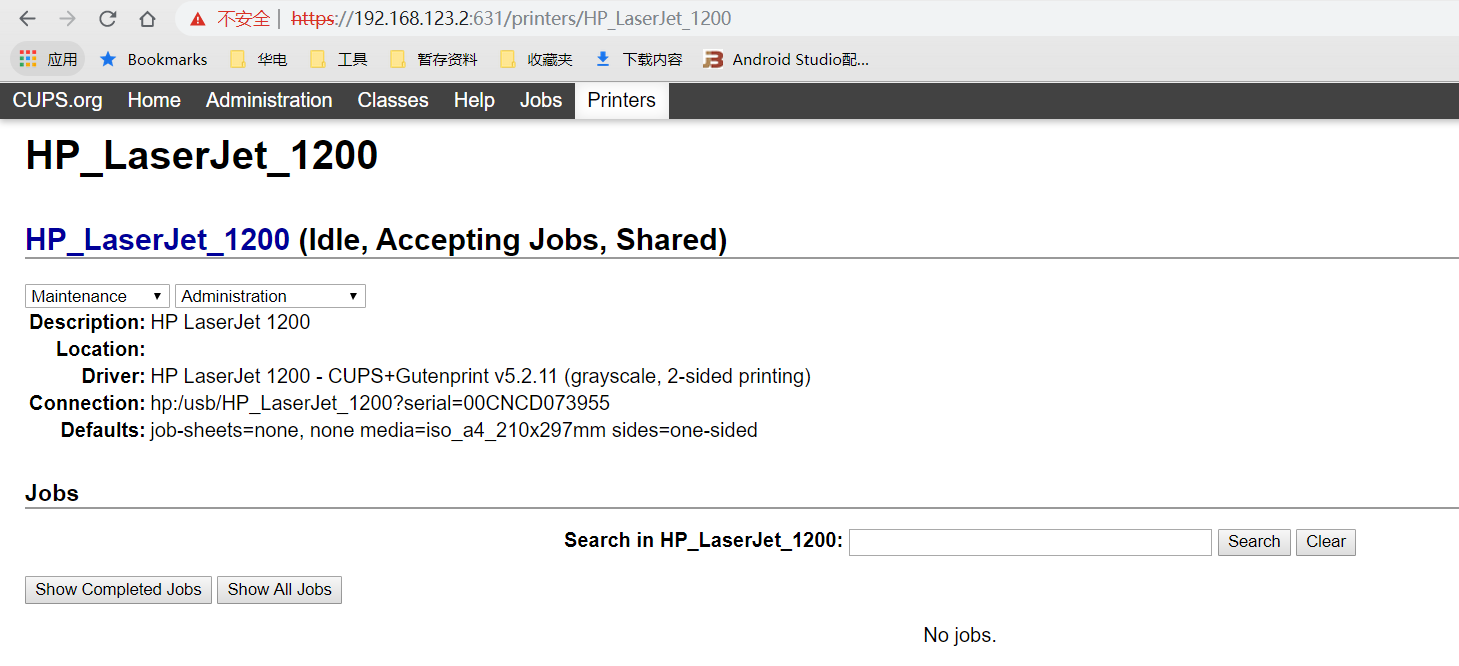The height and width of the screenshot is (666, 1459).
Task: Click the Clear button
Action: [x=1326, y=542]
